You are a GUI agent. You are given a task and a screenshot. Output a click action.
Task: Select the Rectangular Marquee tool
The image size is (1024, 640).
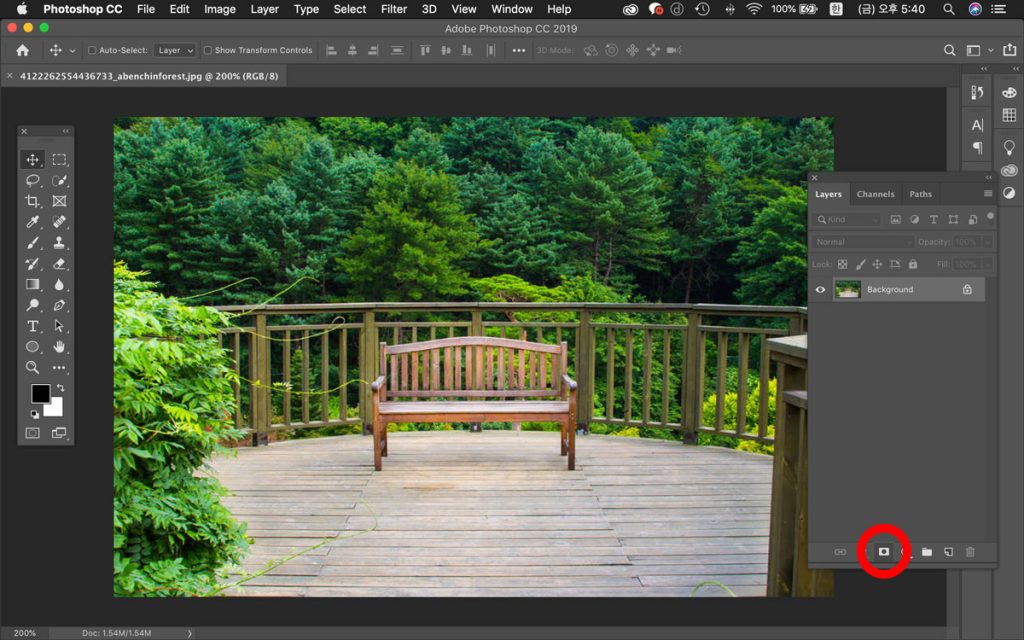(59, 159)
